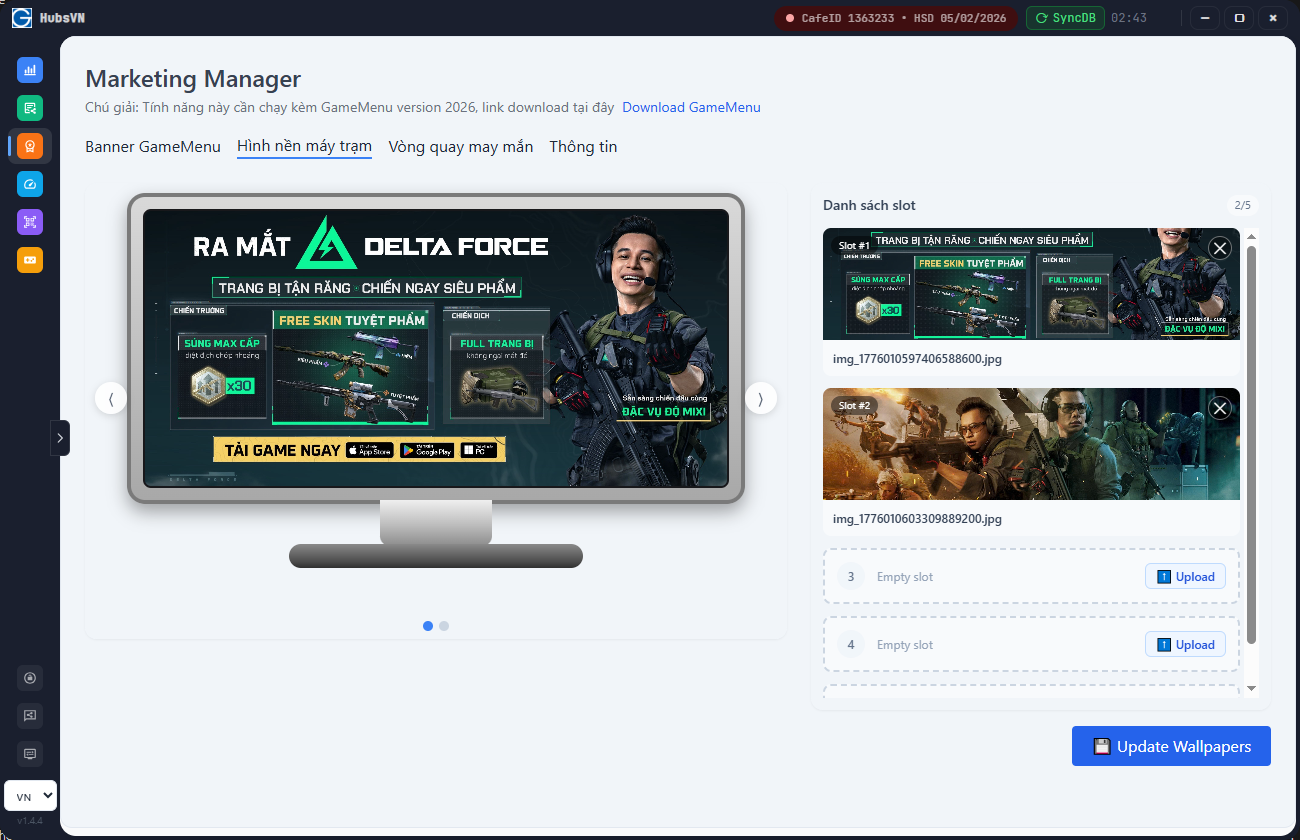Remove the Slot #1 wallpaper
This screenshot has width=1300, height=840.
[1219, 248]
